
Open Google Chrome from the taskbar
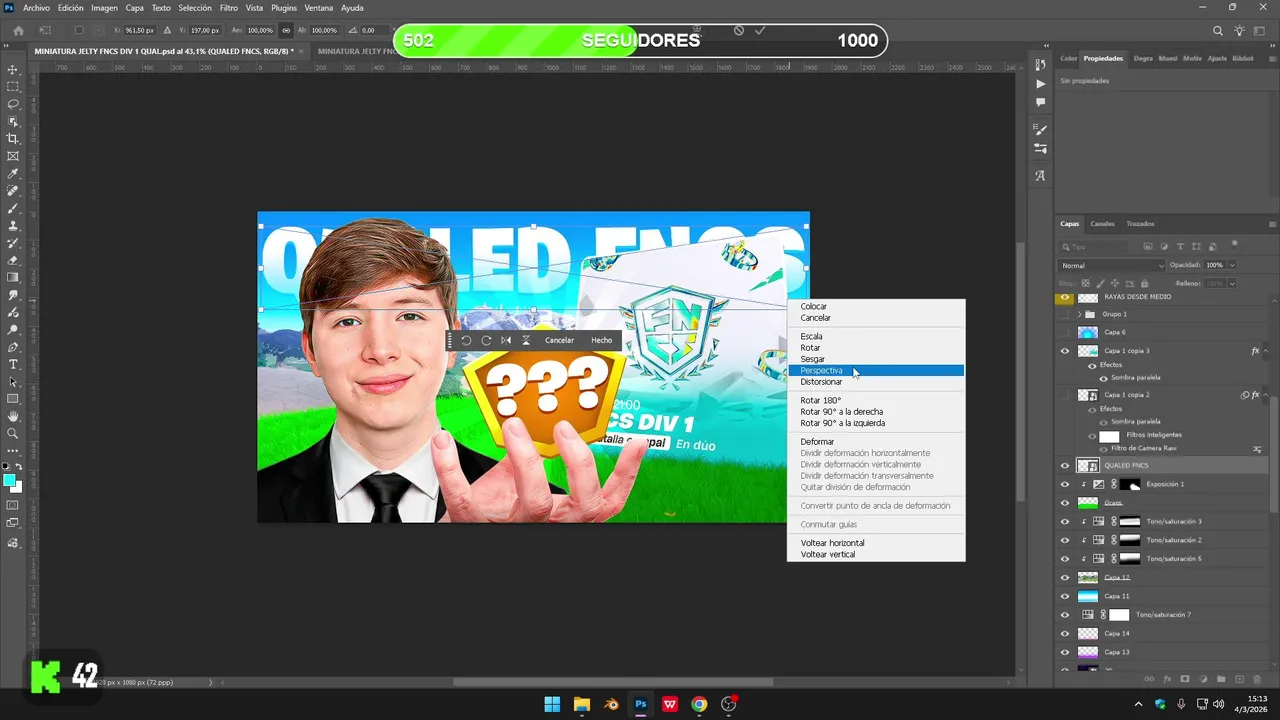pos(699,704)
